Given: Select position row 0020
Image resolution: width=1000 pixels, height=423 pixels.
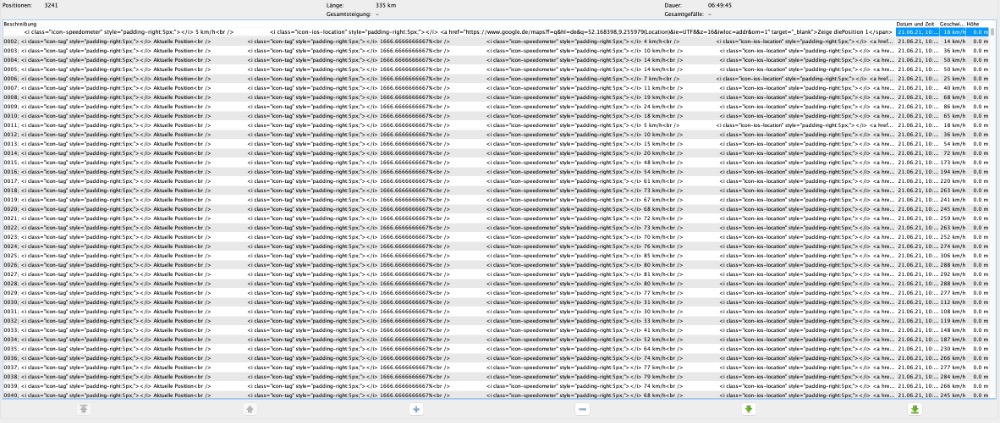Looking at the screenshot, I should click(x=400, y=207).
